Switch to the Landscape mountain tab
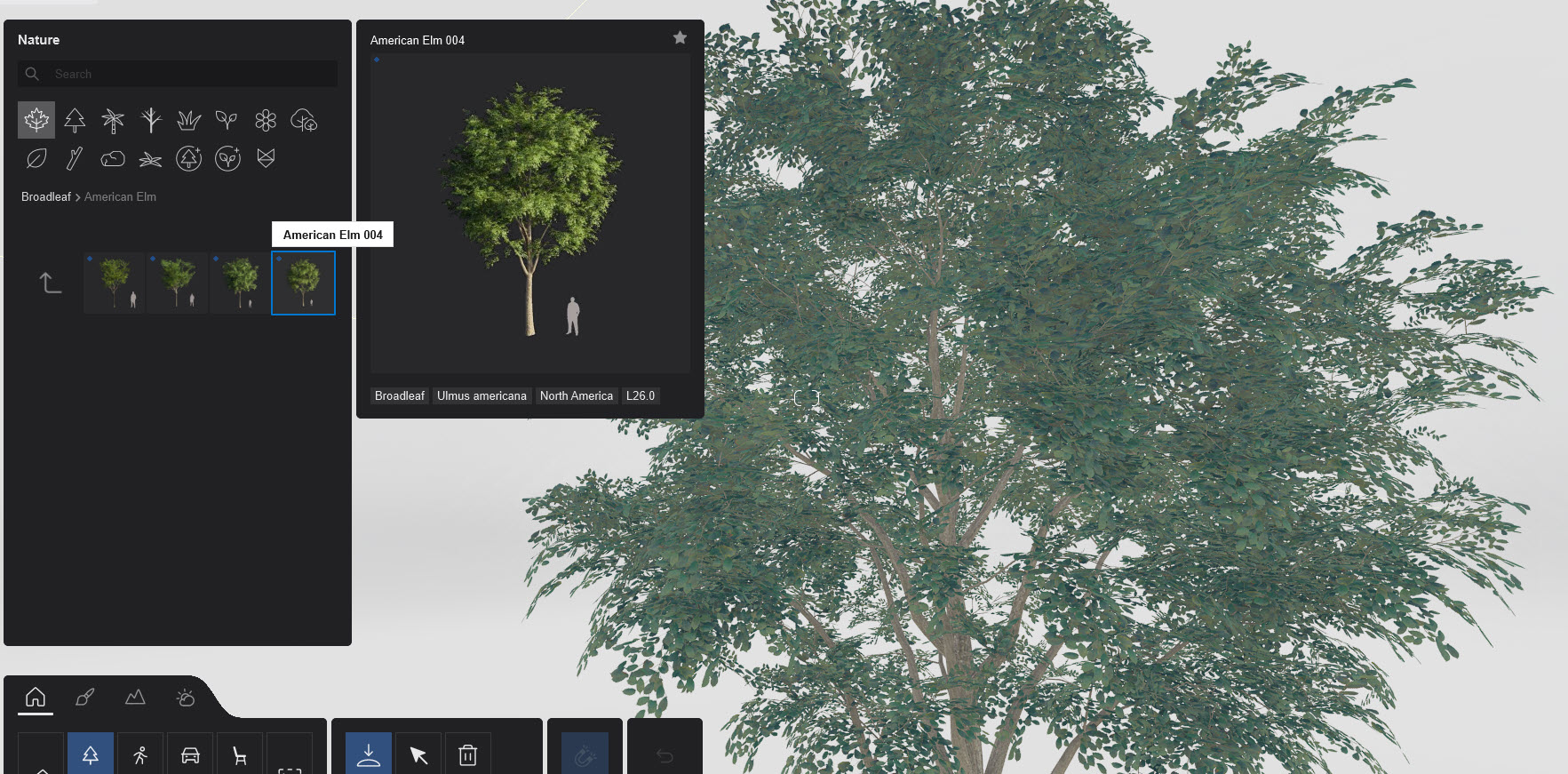The height and width of the screenshot is (774, 1568). (x=135, y=698)
